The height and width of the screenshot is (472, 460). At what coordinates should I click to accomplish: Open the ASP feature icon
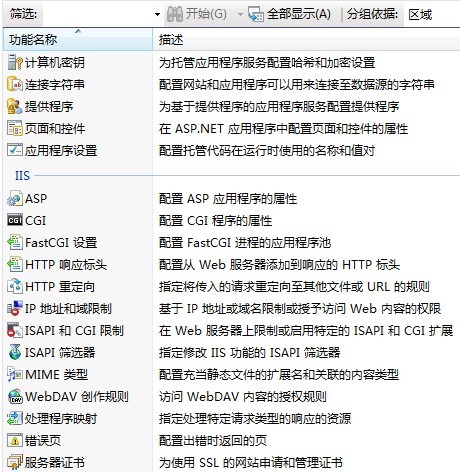(15, 199)
